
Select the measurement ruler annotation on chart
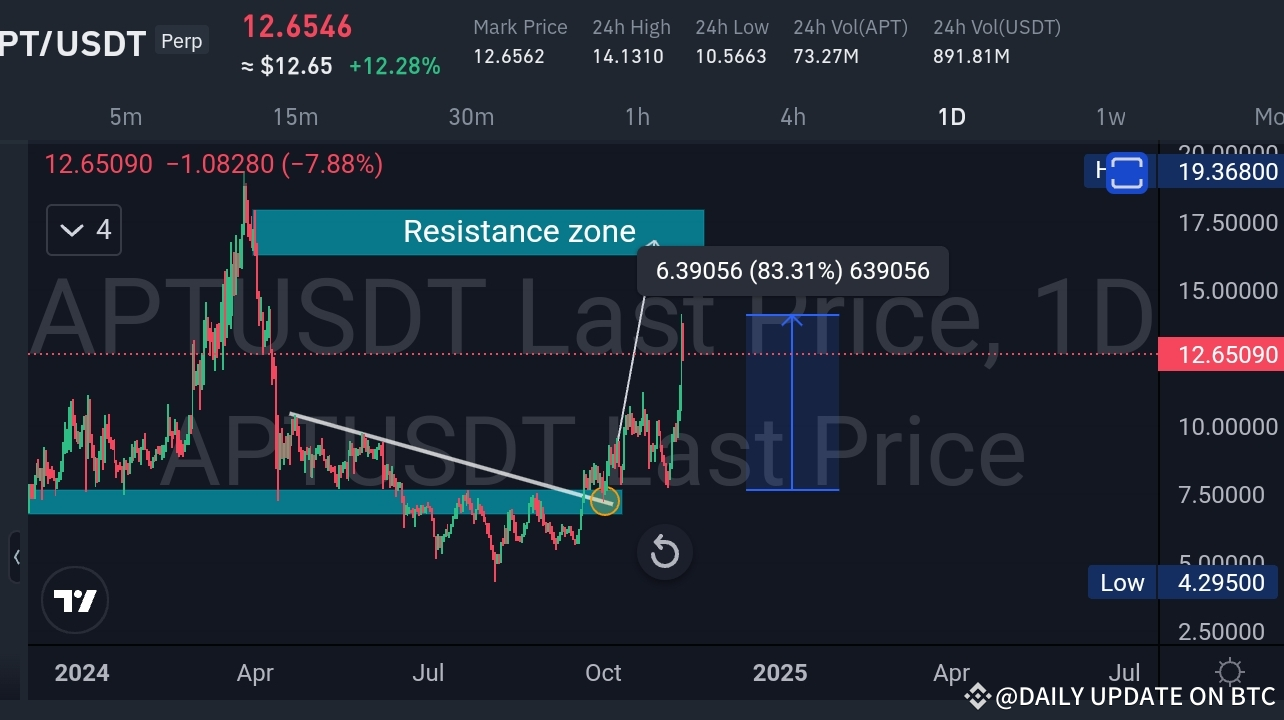tap(792, 400)
